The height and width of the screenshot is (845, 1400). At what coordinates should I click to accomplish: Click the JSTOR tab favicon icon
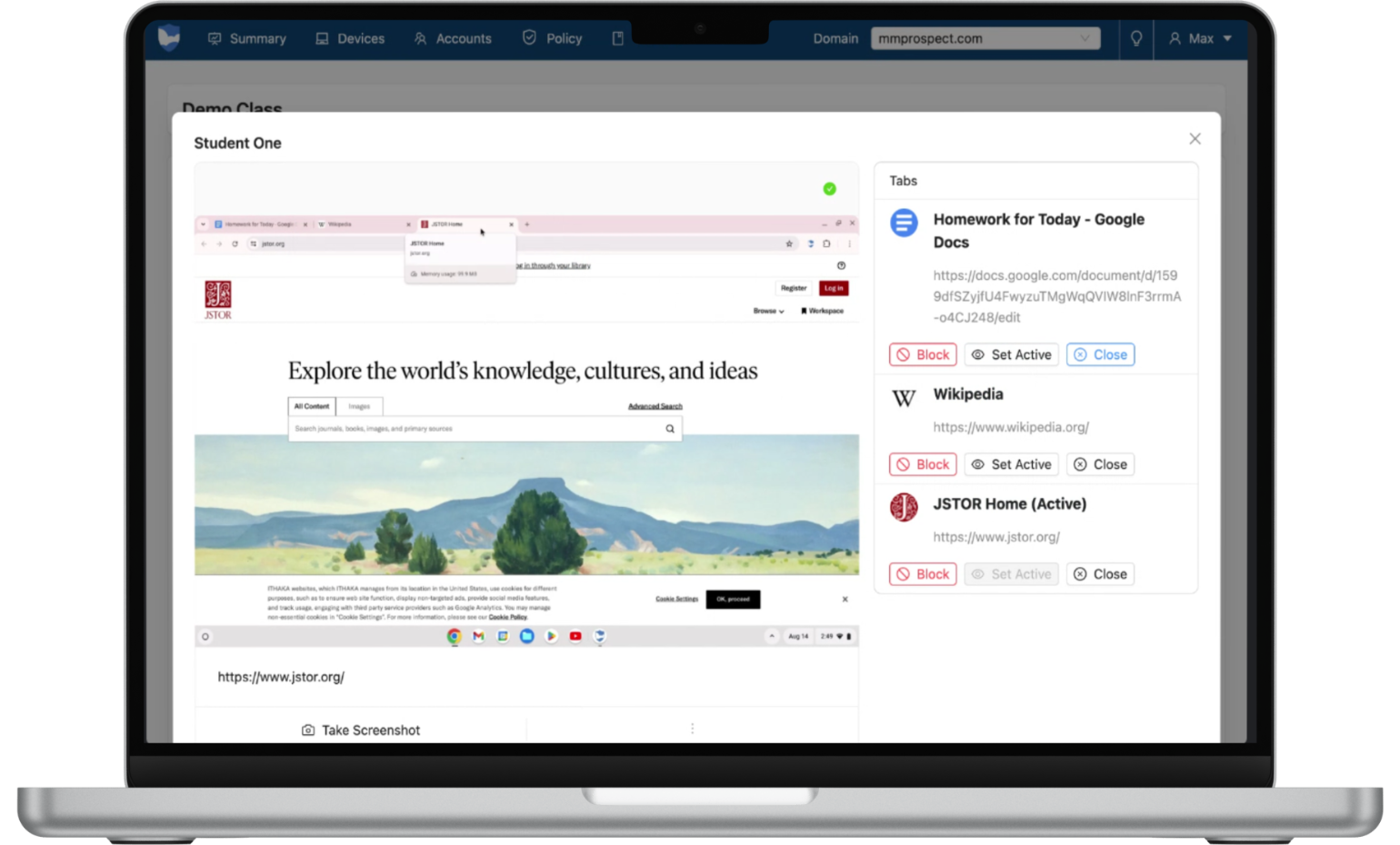904,507
